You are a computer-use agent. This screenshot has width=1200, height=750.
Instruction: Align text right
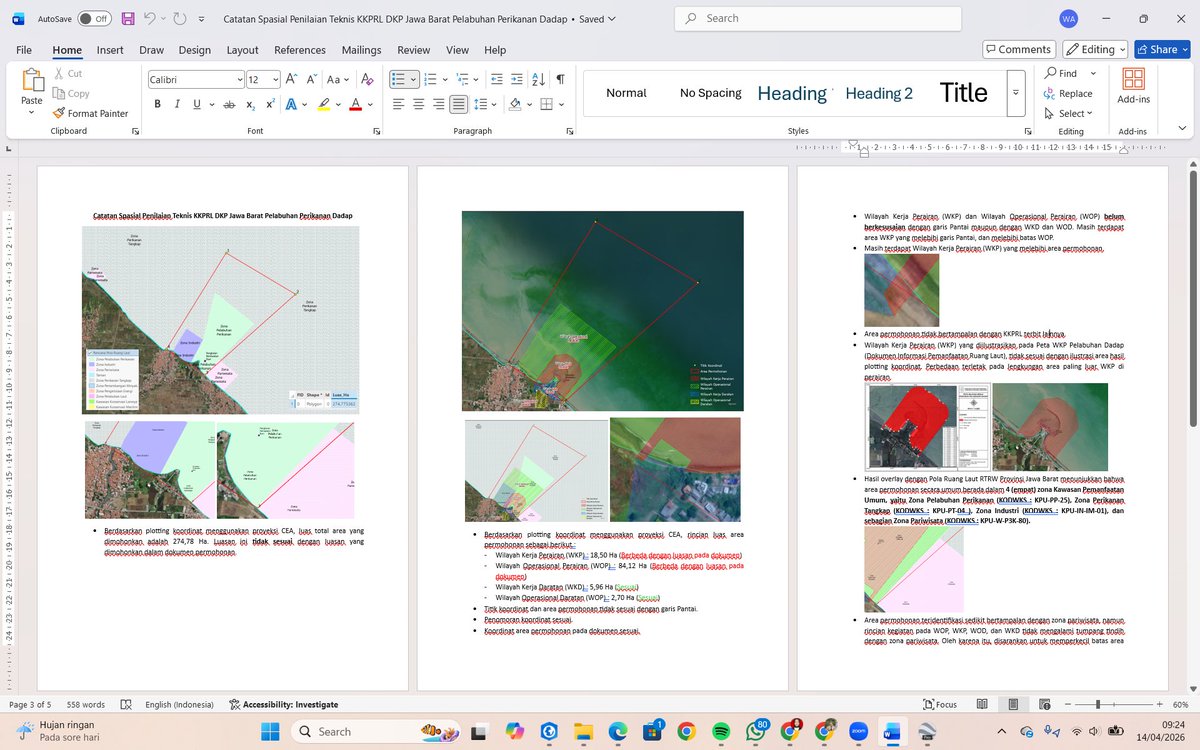438,104
